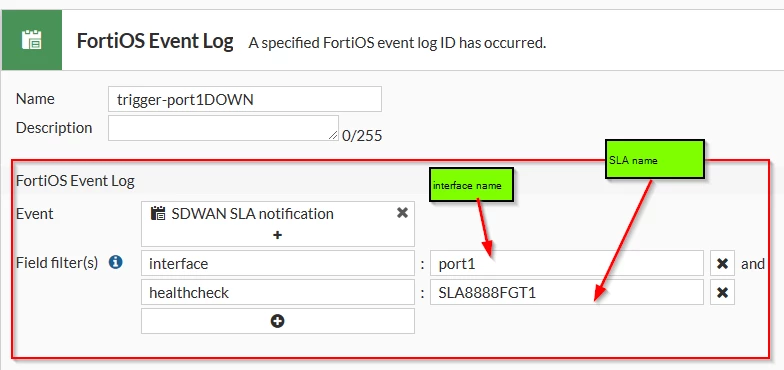
Task: Click the port1 filter value box
Action: 566,264
